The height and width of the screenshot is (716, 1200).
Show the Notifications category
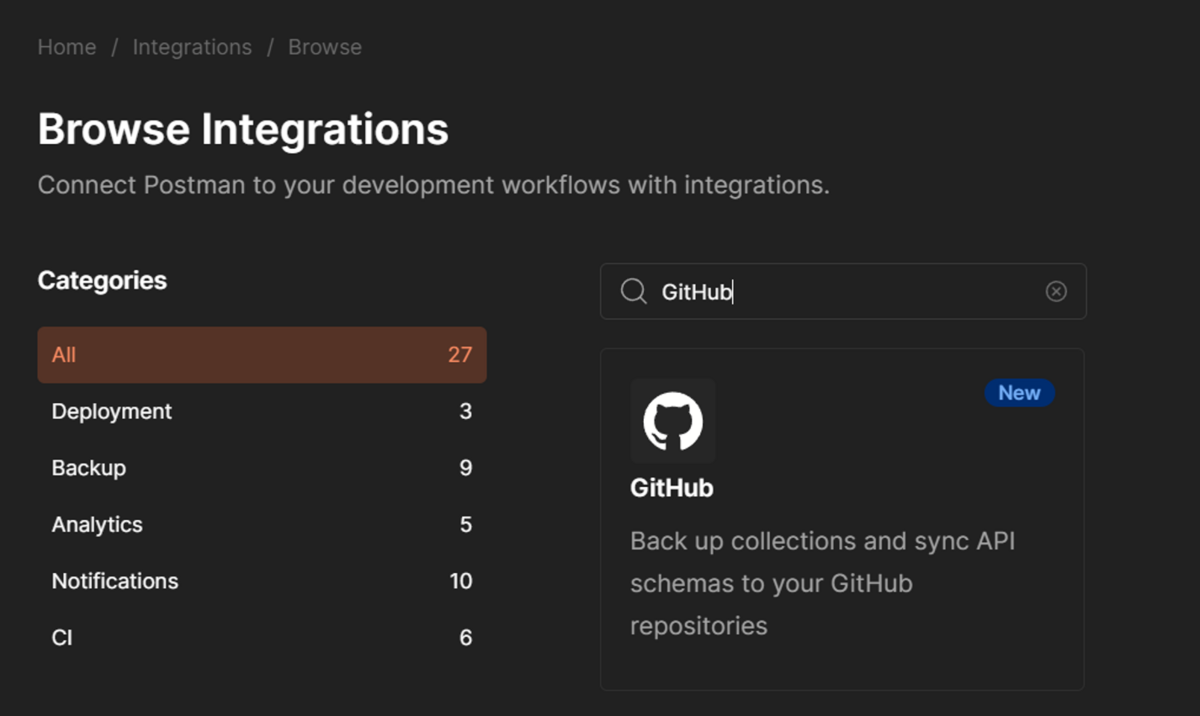click(x=262, y=581)
